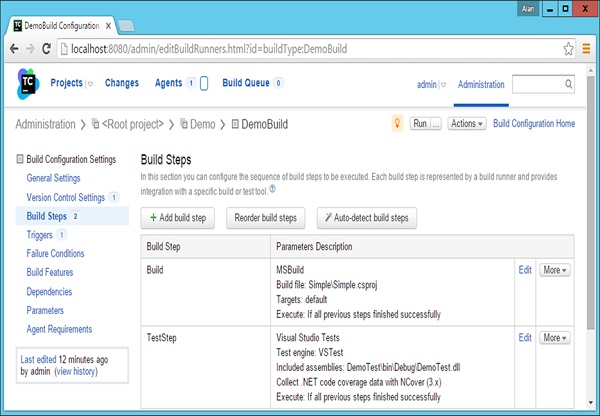Screen dimensions: 600x416
Task: Go to Version Control Settings in the sidebar
Action: [x=65, y=197]
